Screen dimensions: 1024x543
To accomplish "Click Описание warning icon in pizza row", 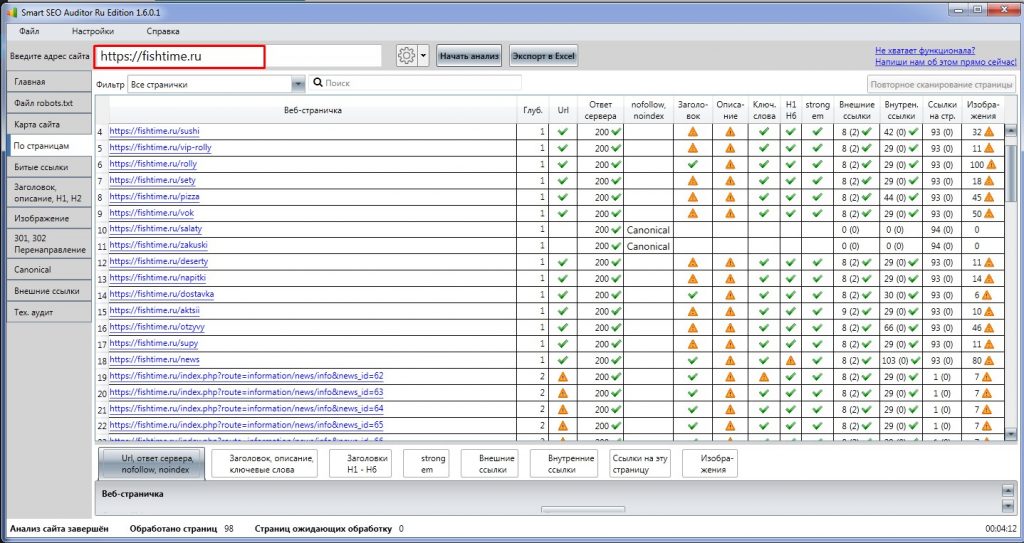I will coord(730,197).
